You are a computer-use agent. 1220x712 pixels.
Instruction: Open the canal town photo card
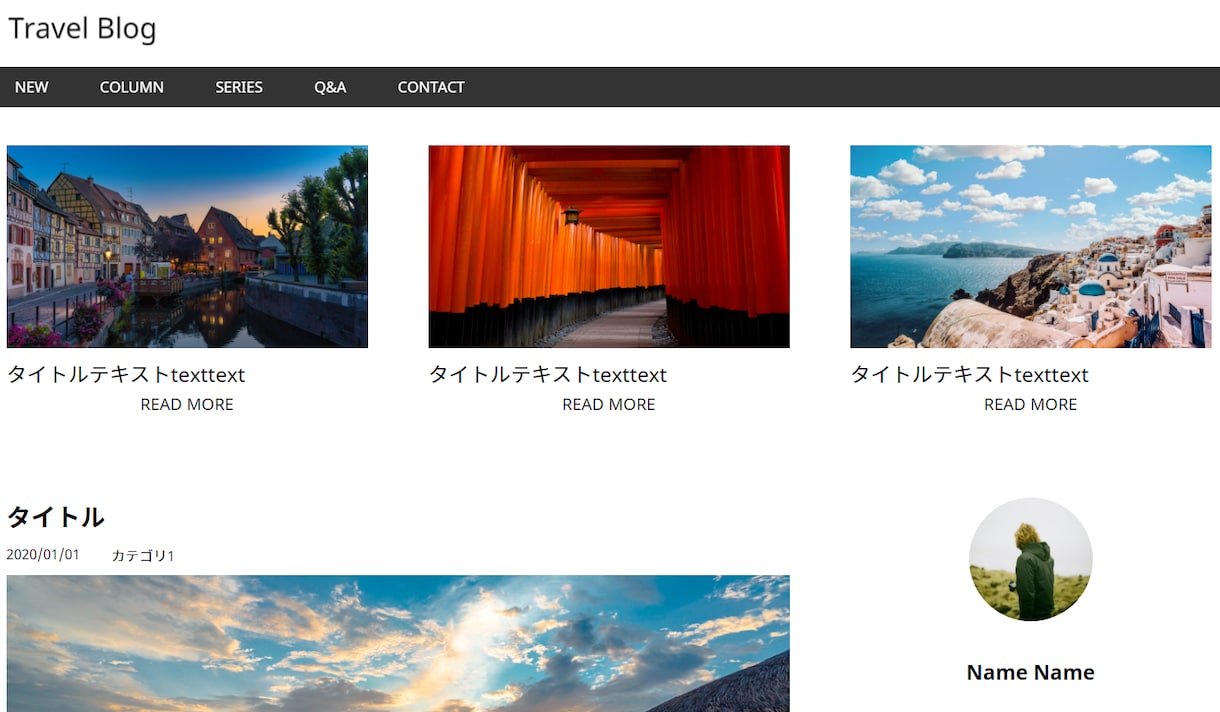coord(187,247)
